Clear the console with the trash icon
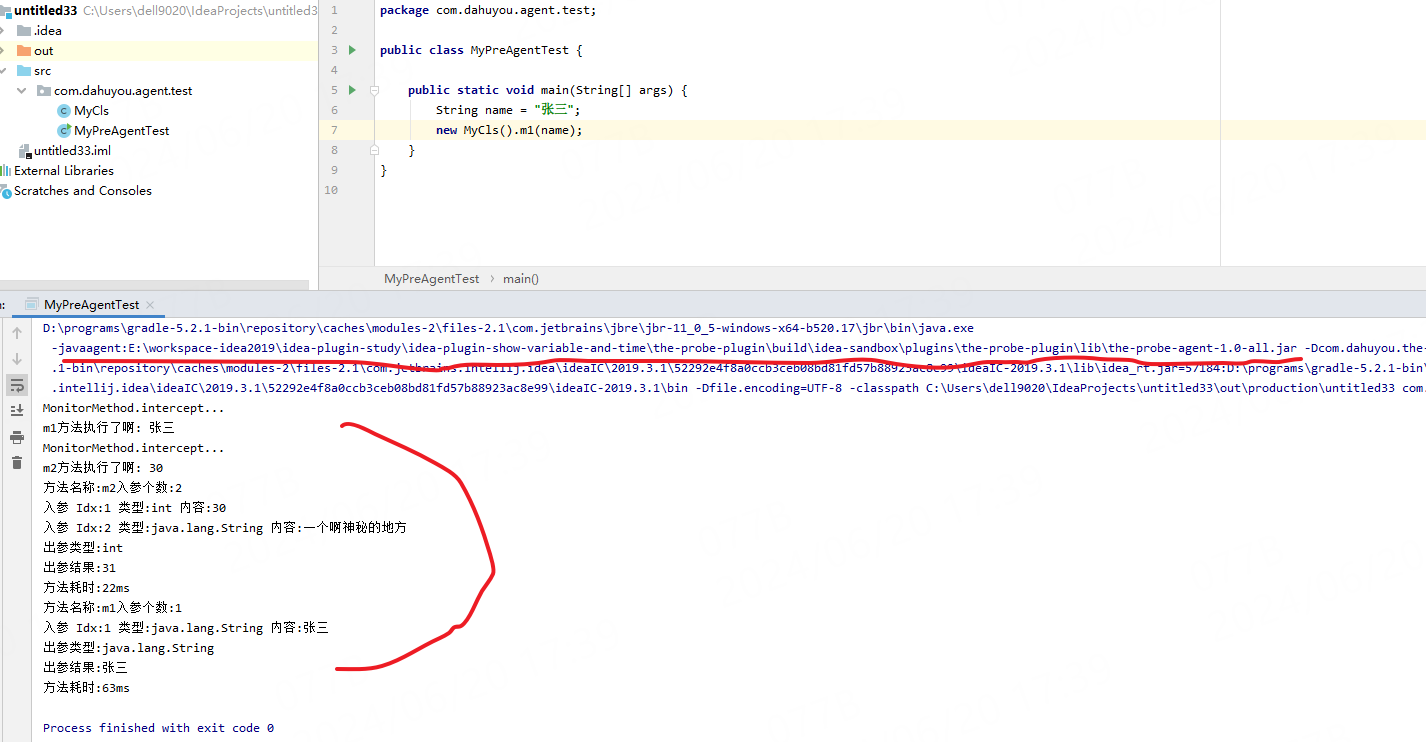This screenshot has height=742, width=1426. (x=17, y=462)
